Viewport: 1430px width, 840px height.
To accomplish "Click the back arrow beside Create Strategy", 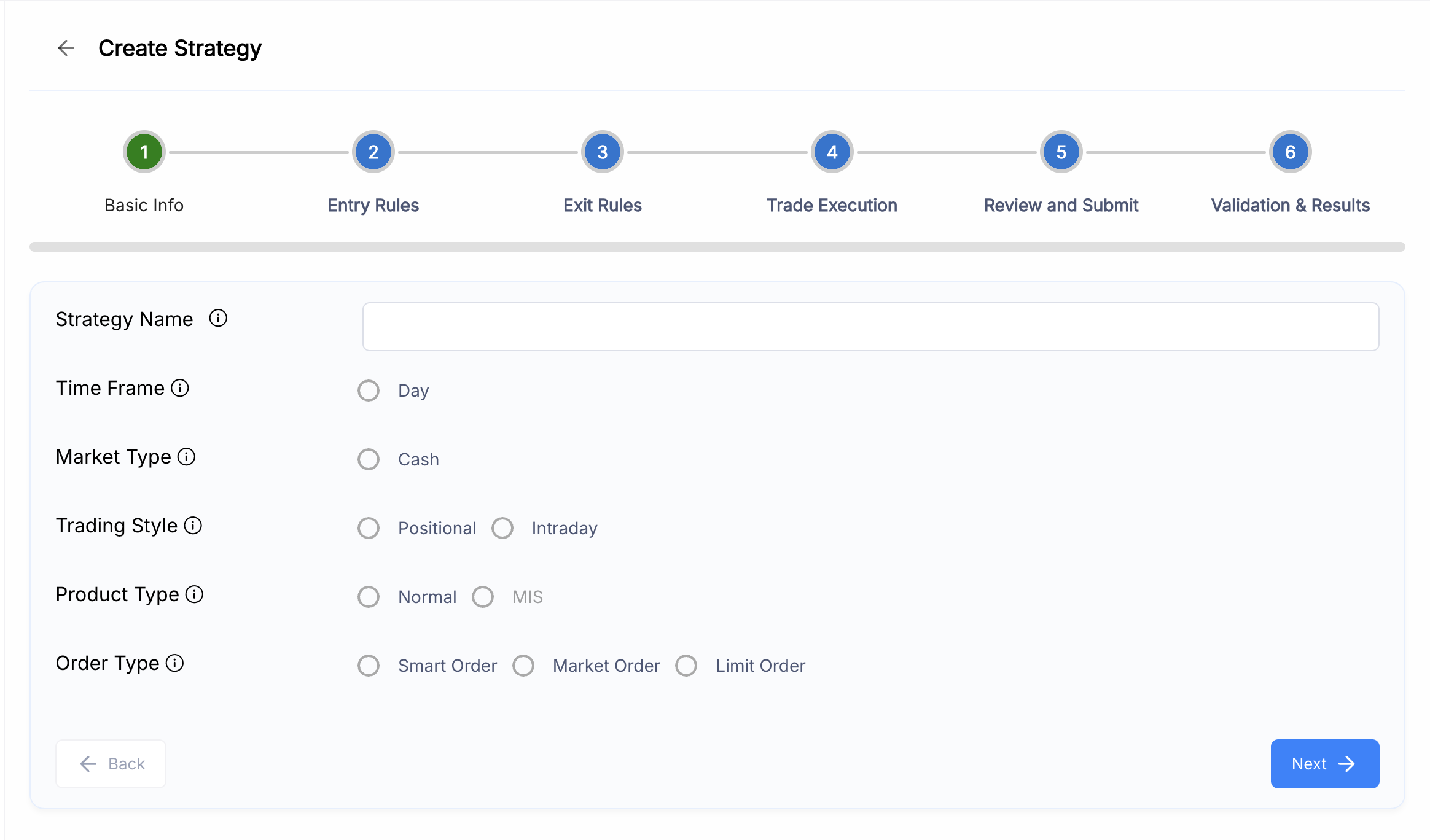I will [66, 48].
